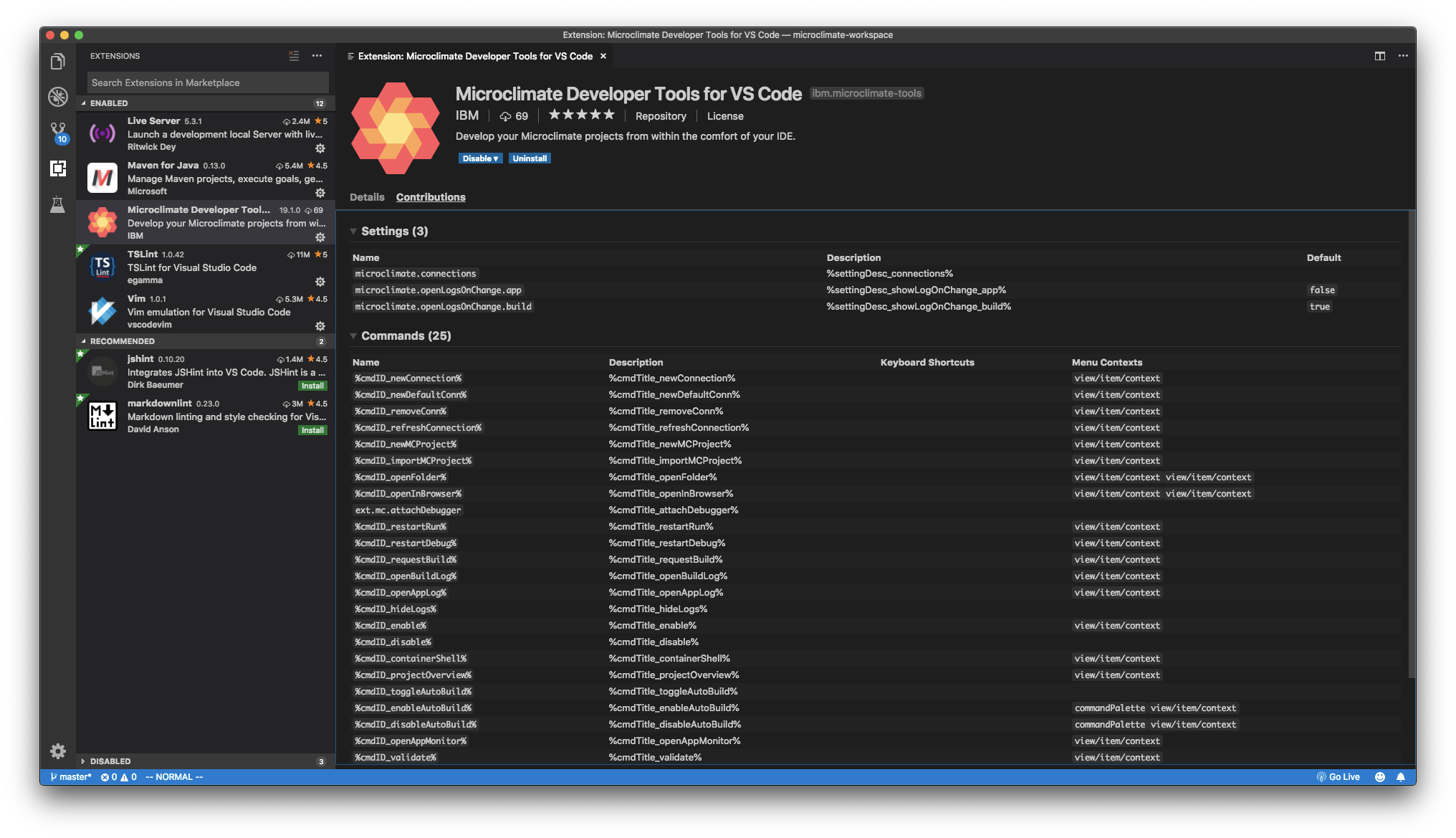The image size is (1456, 838).
Task: Open settings gear for Live Server extension
Action: pyautogui.click(x=320, y=148)
